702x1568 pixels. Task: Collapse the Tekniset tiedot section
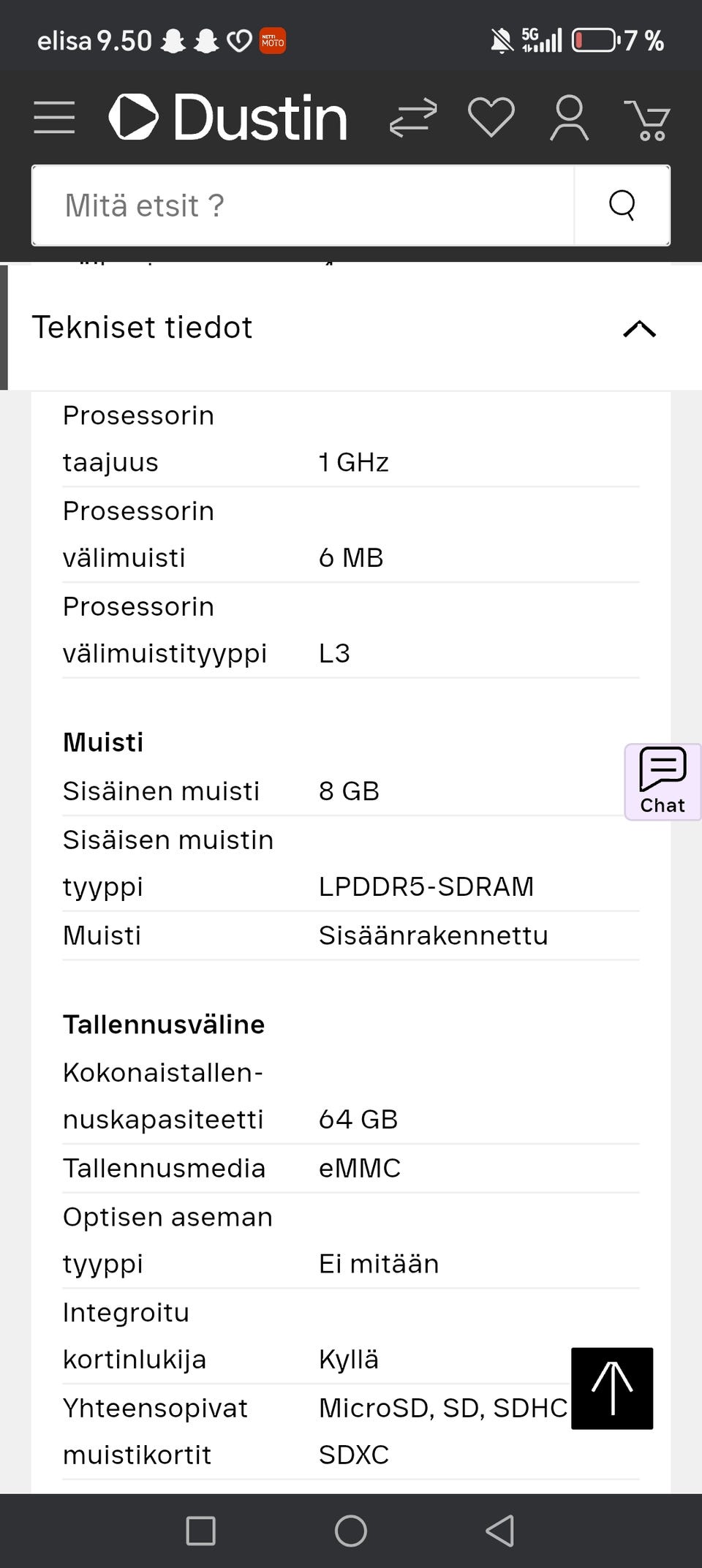(639, 328)
